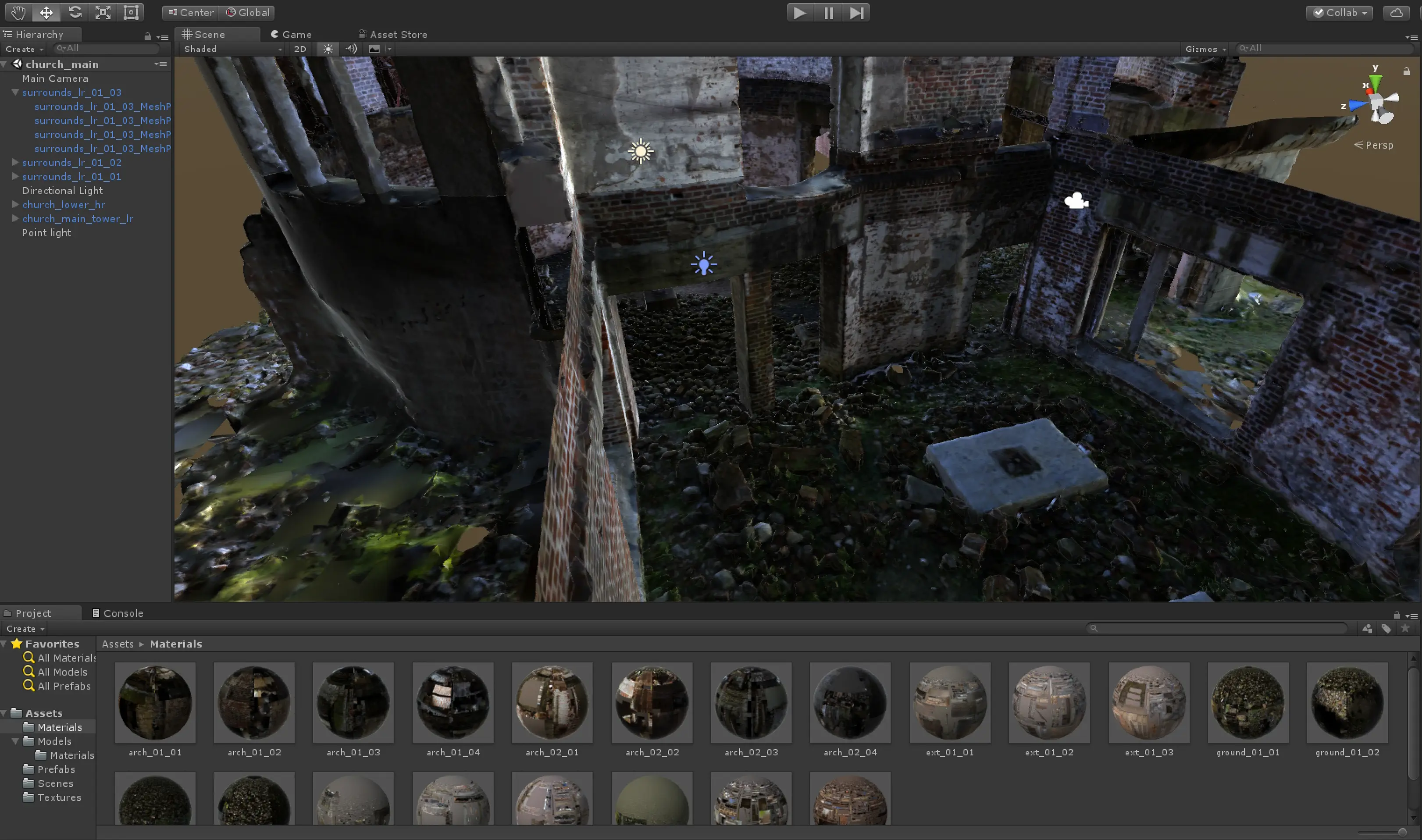Expand church_main_tower_lr in the Hierarchy

click(x=15, y=218)
